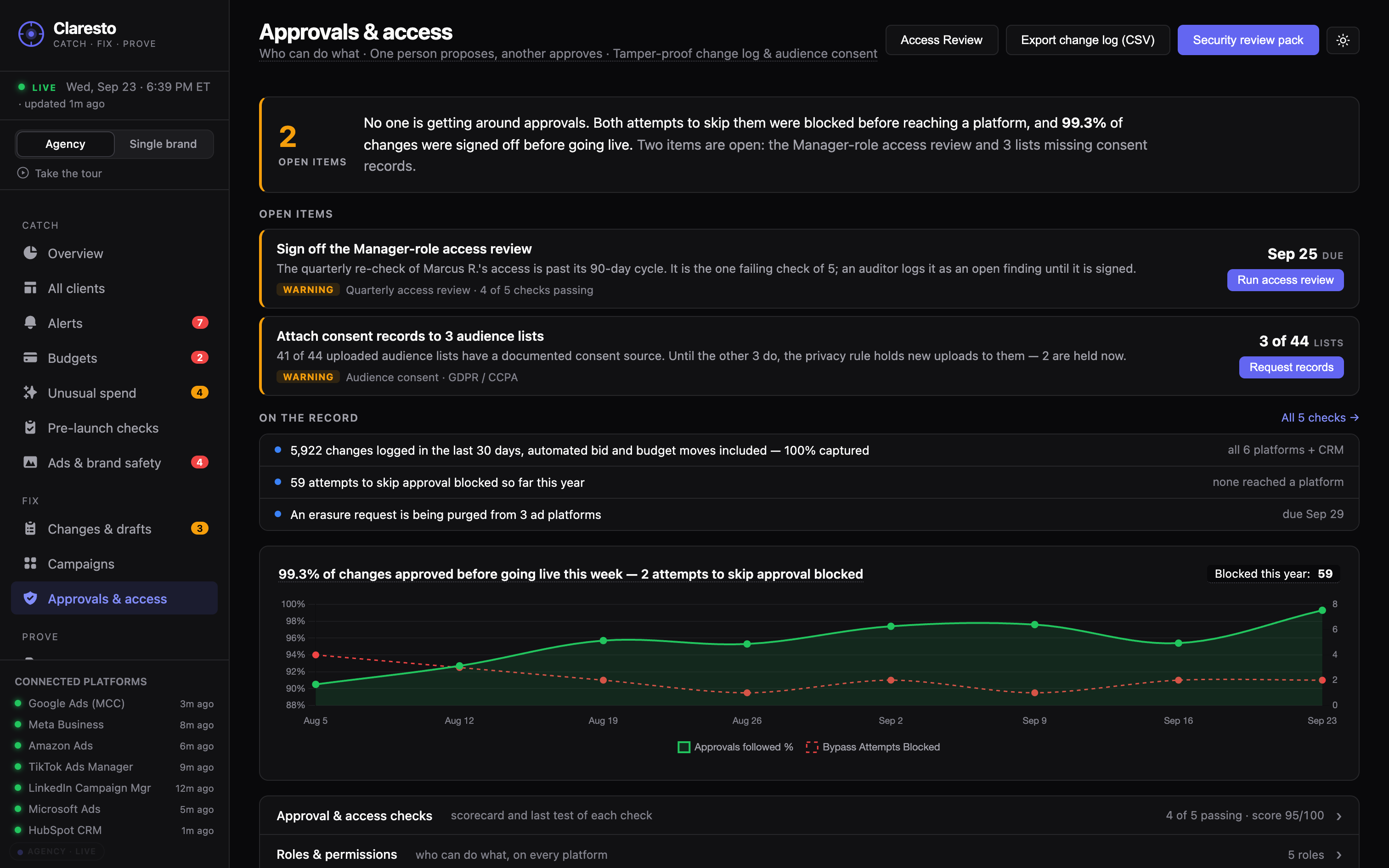Click 'Attach consent records to 3 audience lists'
This screenshot has height=868, width=1389.
(410, 336)
